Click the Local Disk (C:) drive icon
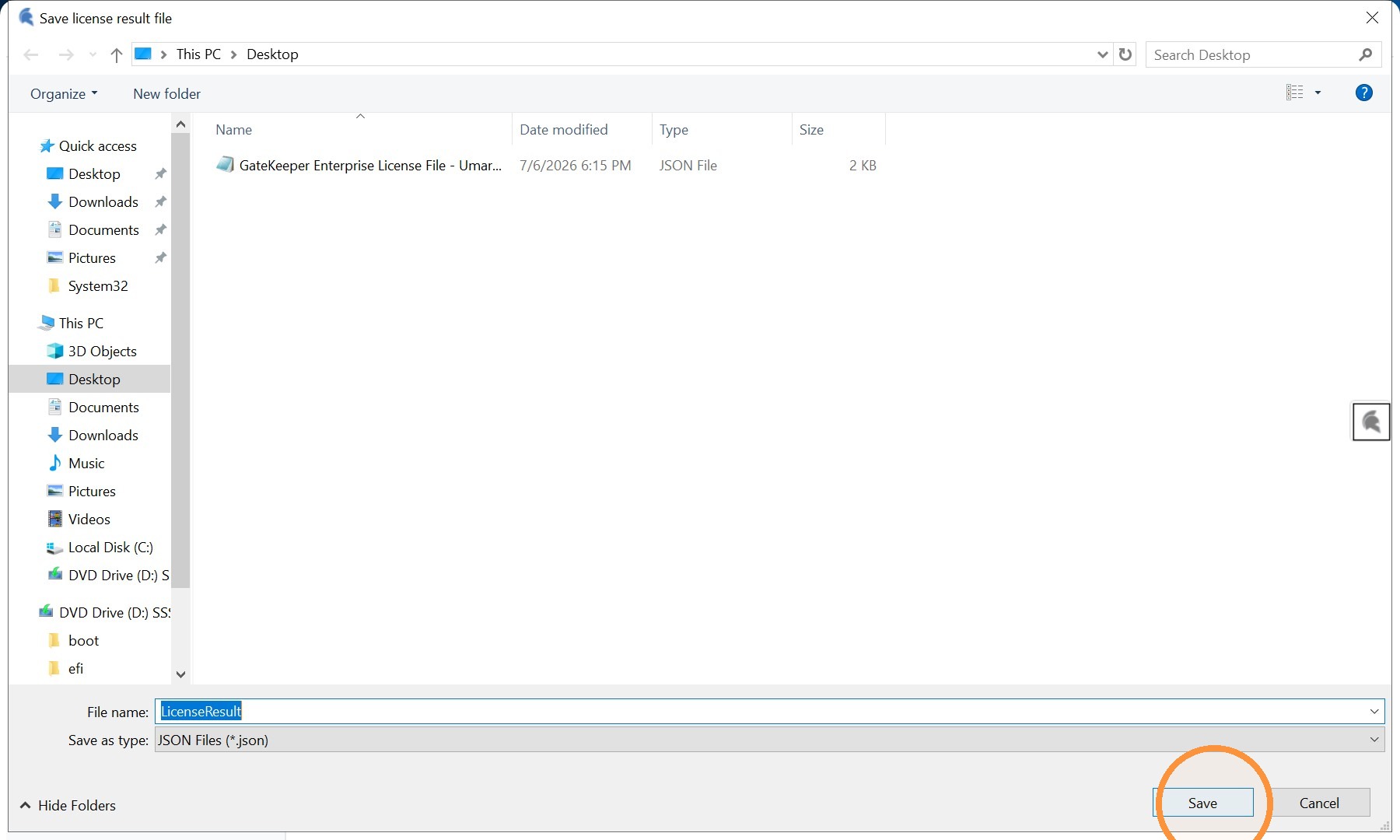Viewport: 1400px width, 840px height. point(55,548)
